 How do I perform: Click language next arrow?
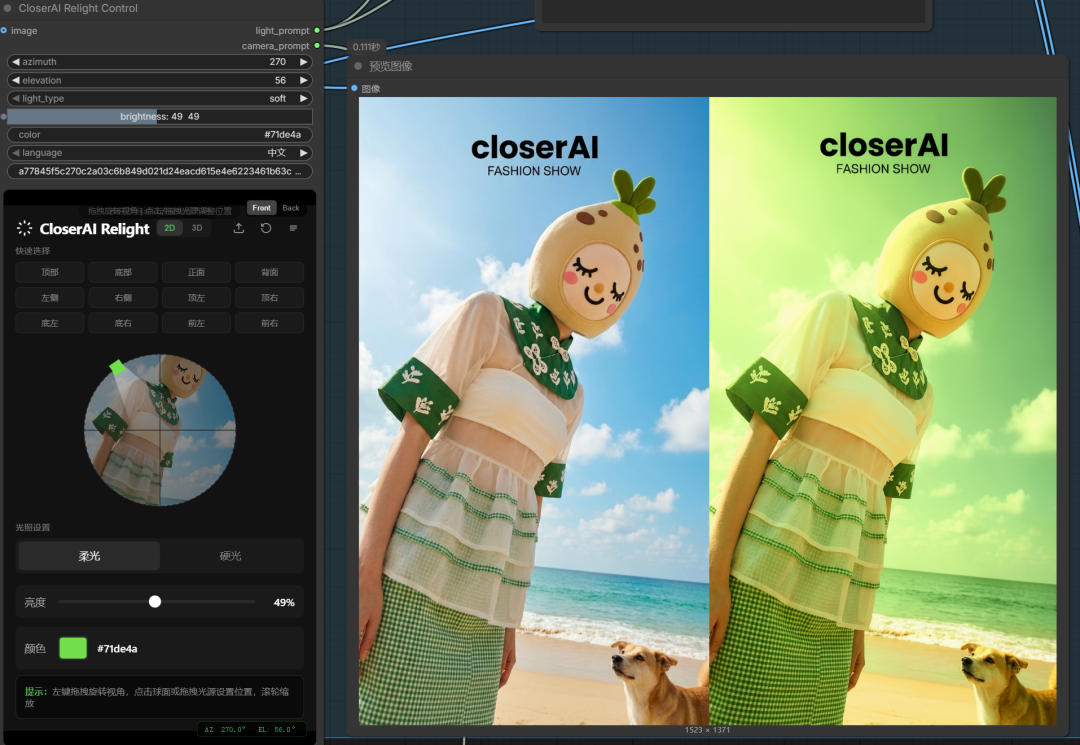click(x=303, y=153)
